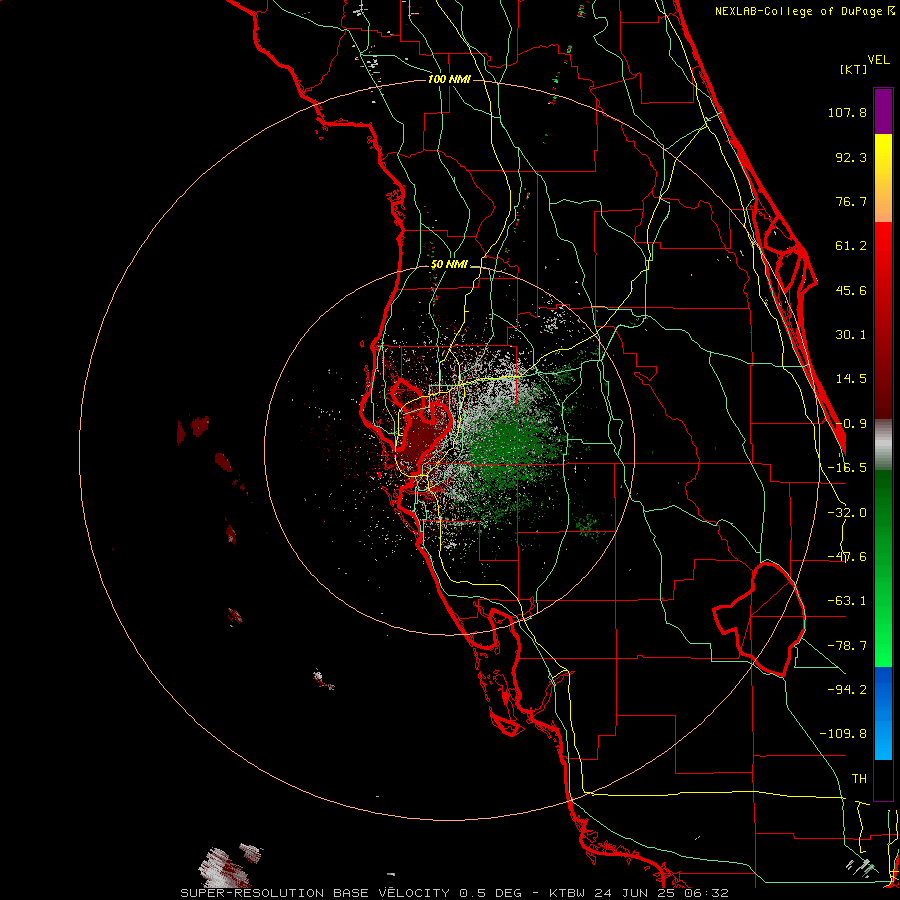Click the 30.1 scale value

(x=851, y=335)
